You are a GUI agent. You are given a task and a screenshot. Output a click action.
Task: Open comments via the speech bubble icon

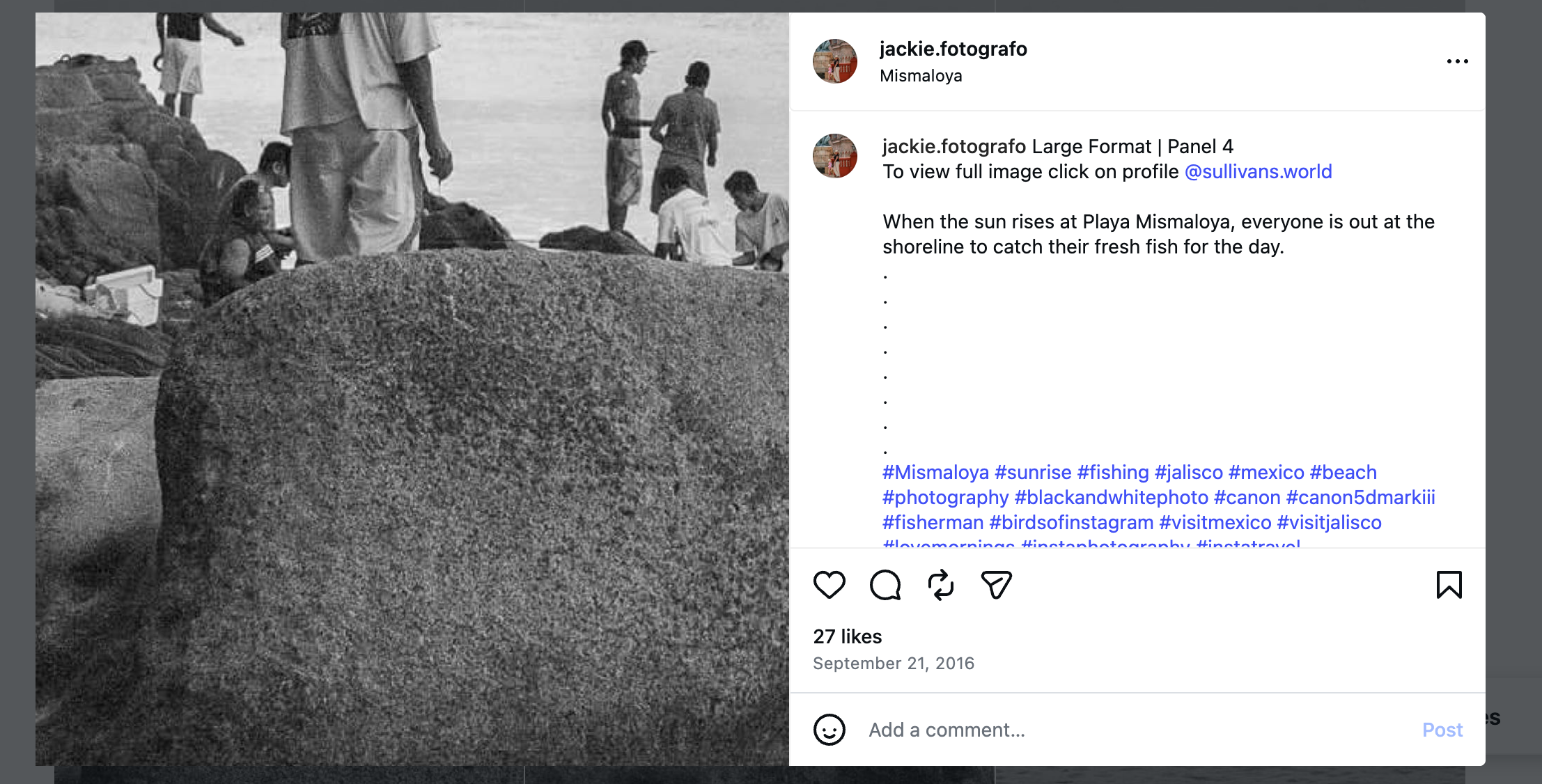[x=885, y=585]
